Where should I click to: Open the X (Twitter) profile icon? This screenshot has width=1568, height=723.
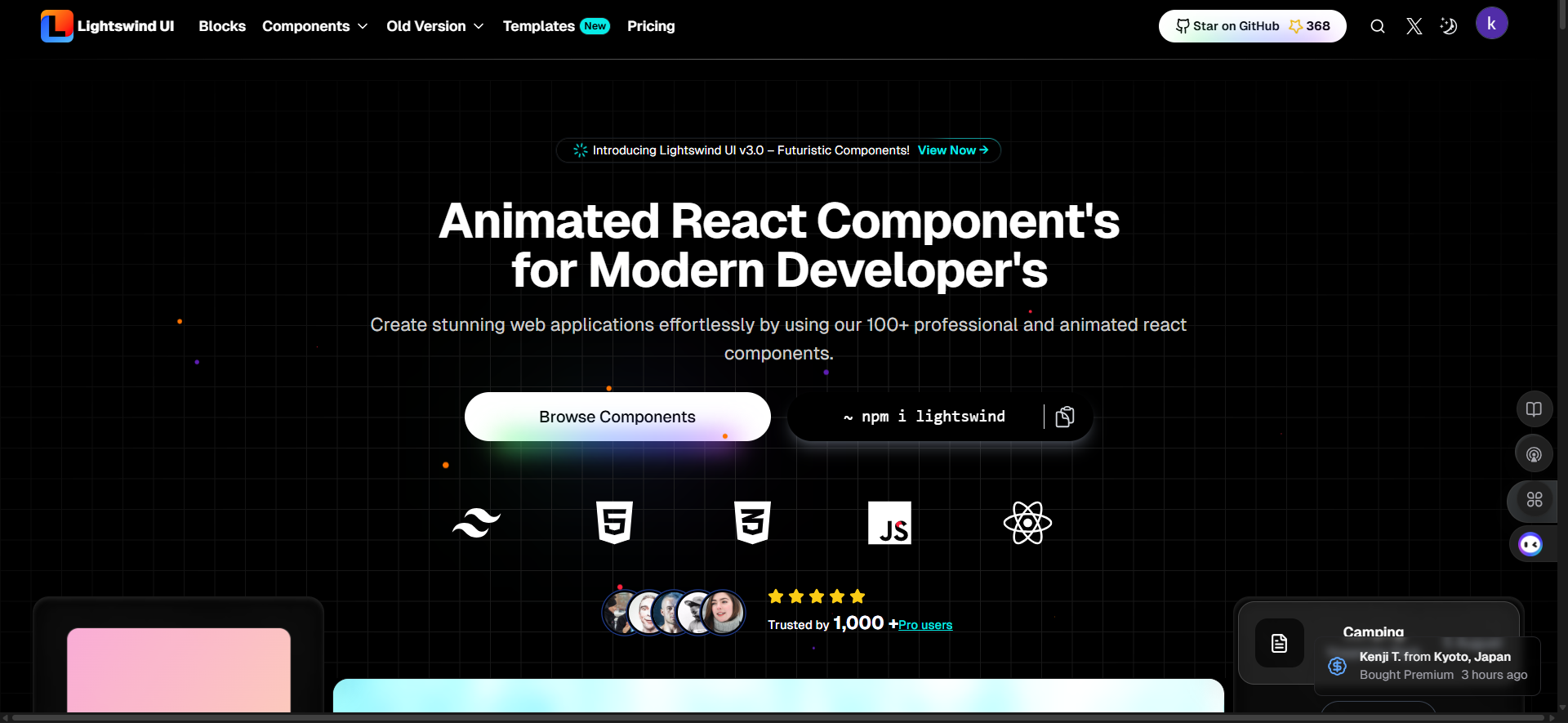coord(1414,26)
